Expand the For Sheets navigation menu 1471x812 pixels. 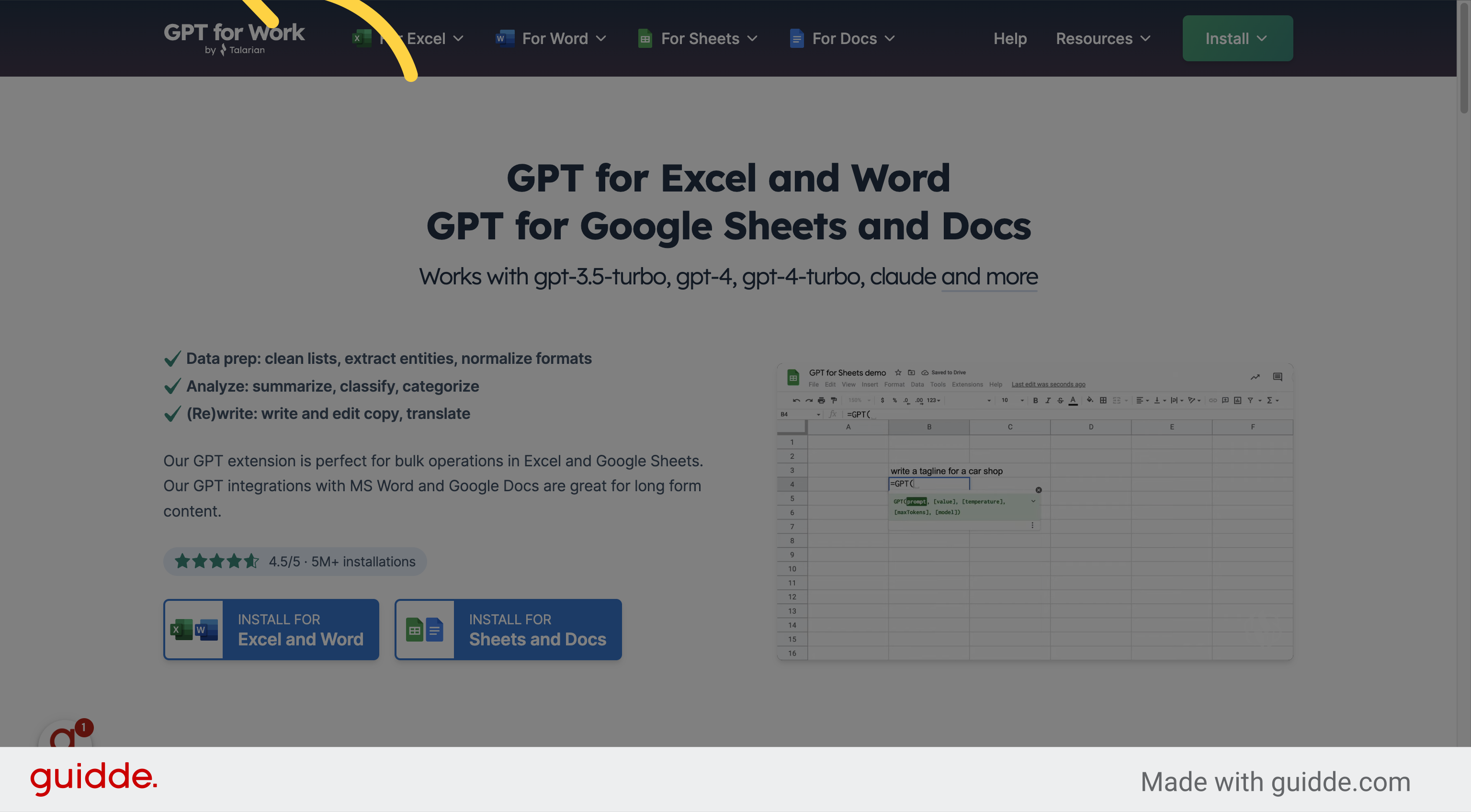[x=697, y=38]
